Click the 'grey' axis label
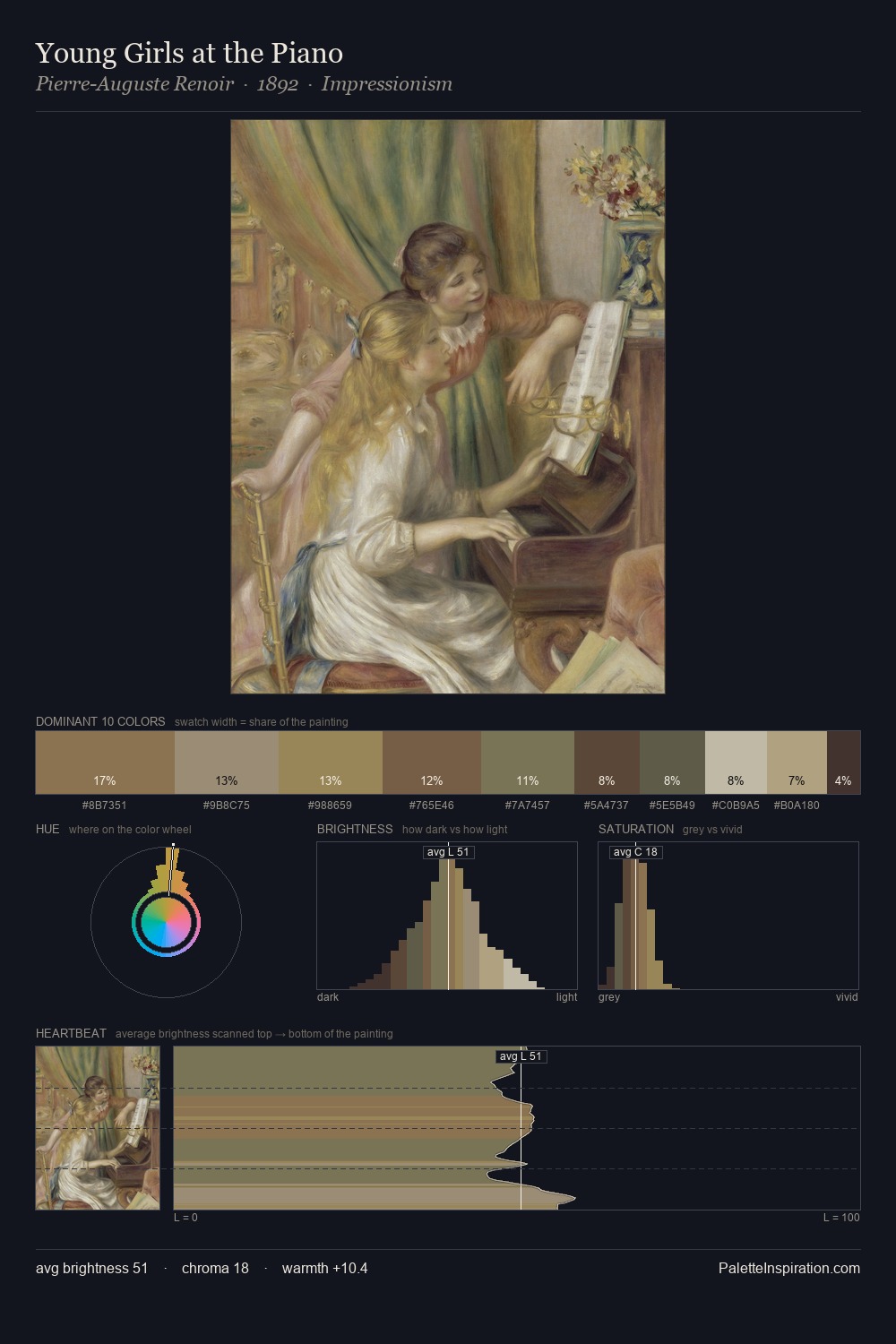This screenshot has width=896, height=1344. point(609,997)
